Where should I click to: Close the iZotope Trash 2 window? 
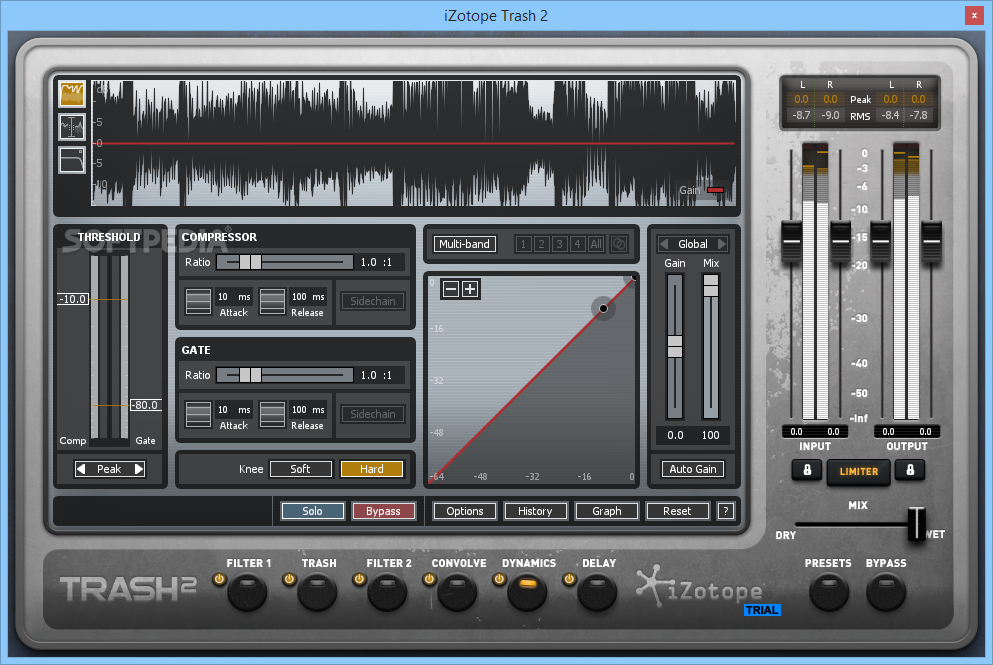(974, 15)
